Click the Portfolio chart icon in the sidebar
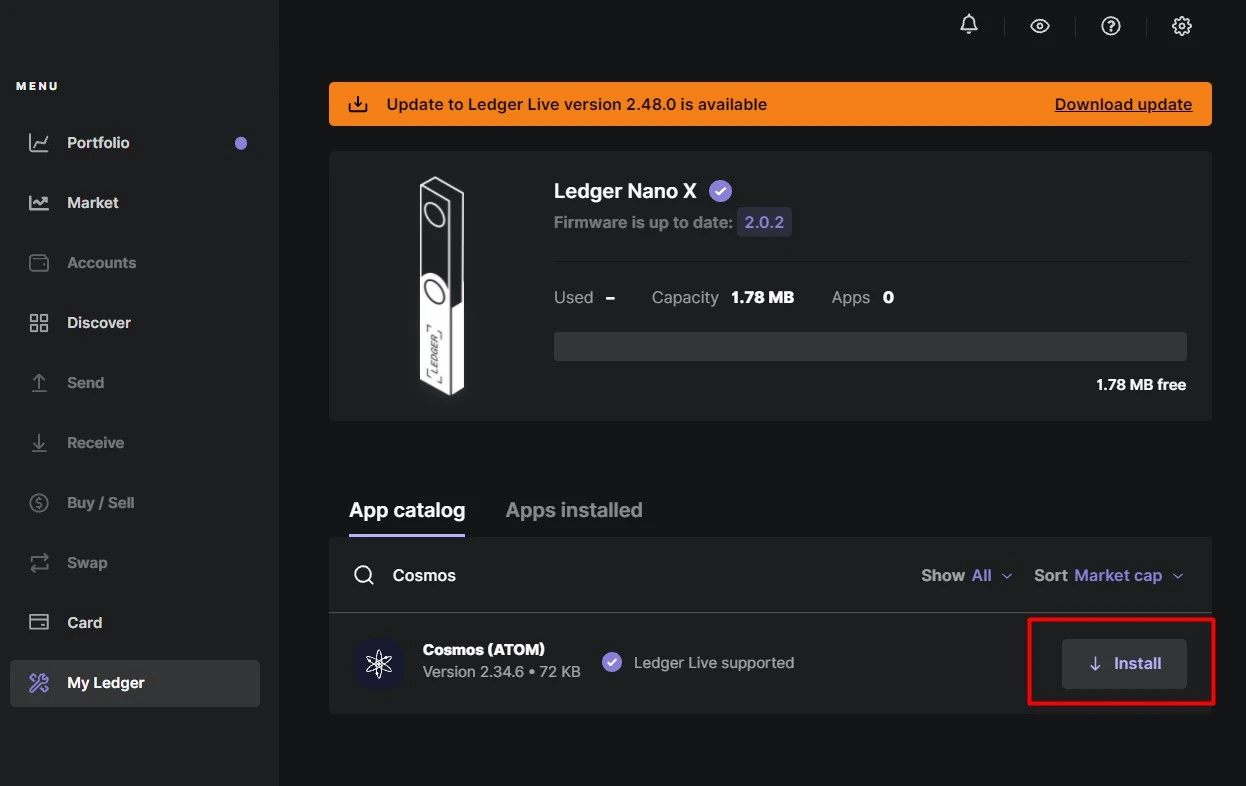 39,143
